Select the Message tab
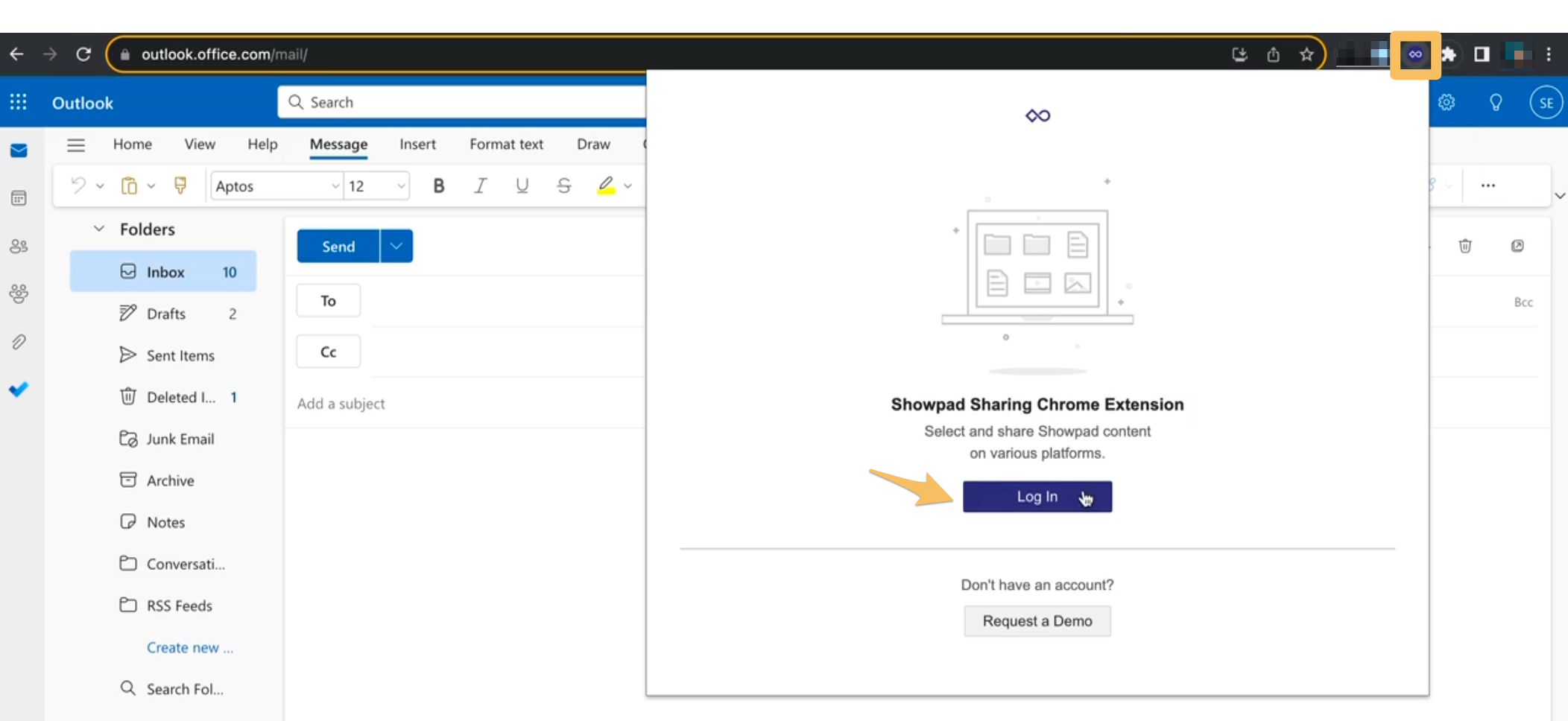Screen dimensions: 1568x721 click(338, 144)
